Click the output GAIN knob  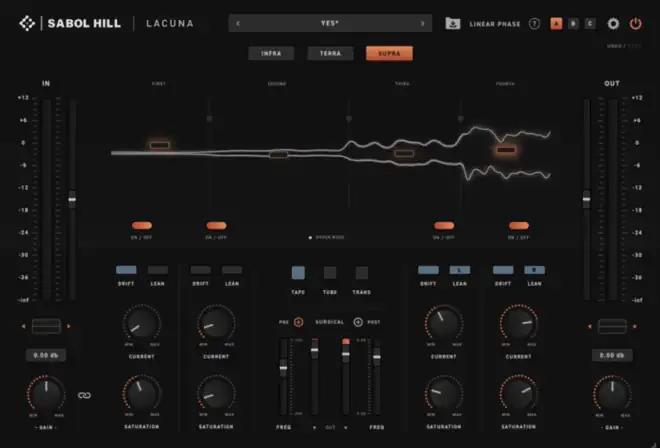612,394
